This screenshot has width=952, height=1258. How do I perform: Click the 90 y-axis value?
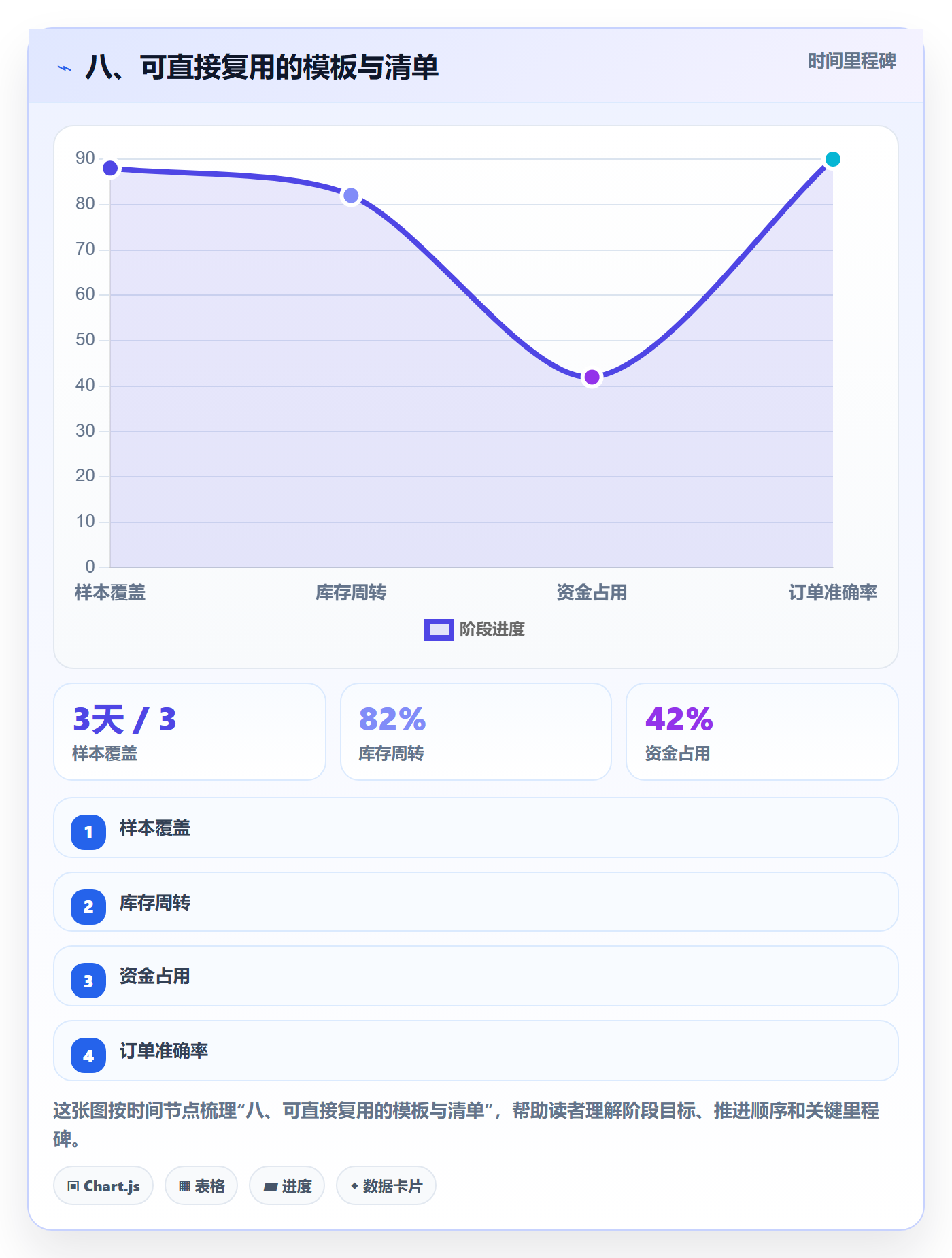click(x=85, y=158)
